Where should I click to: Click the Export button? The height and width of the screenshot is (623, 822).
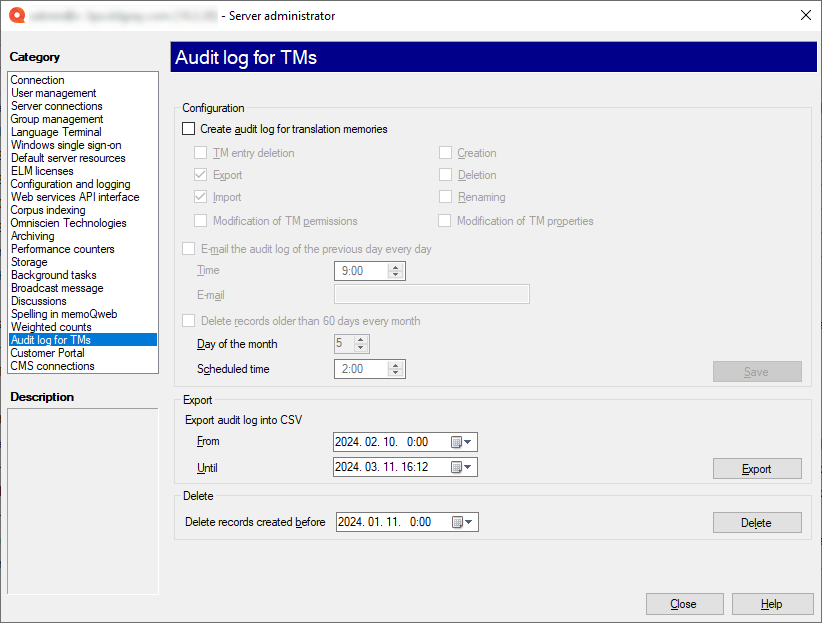[x=756, y=469]
